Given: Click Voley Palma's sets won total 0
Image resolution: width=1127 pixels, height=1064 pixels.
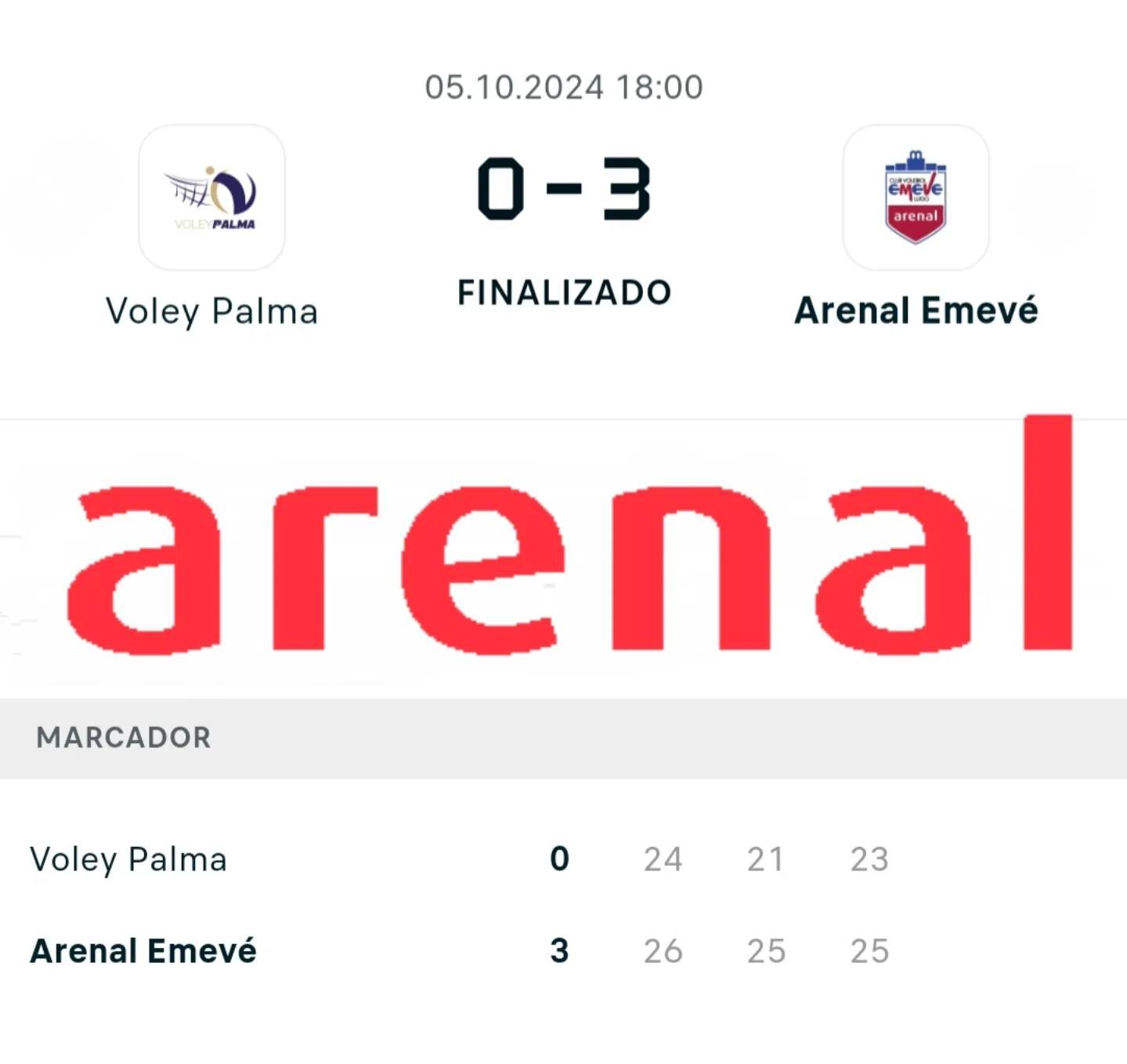Looking at the screenshot, I should pyautogui.click(x=559, y=860).
